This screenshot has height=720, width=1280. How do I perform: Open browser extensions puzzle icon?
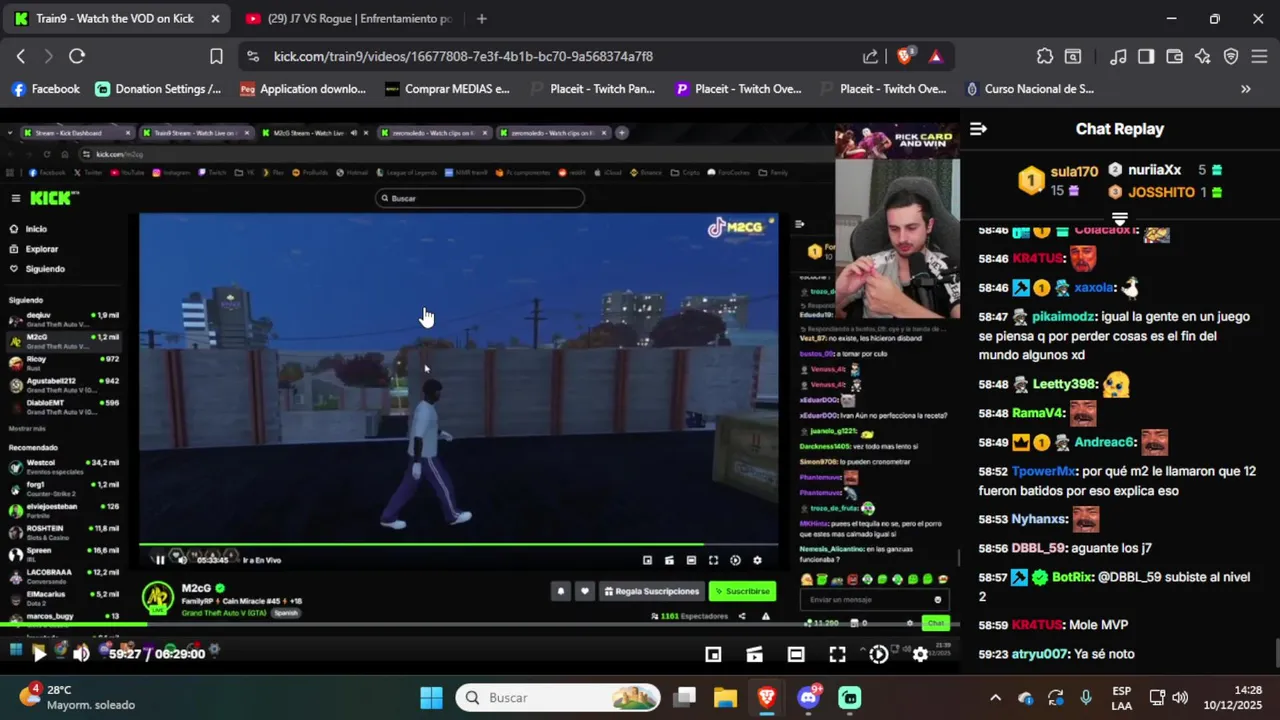[x=1045, y=57]
